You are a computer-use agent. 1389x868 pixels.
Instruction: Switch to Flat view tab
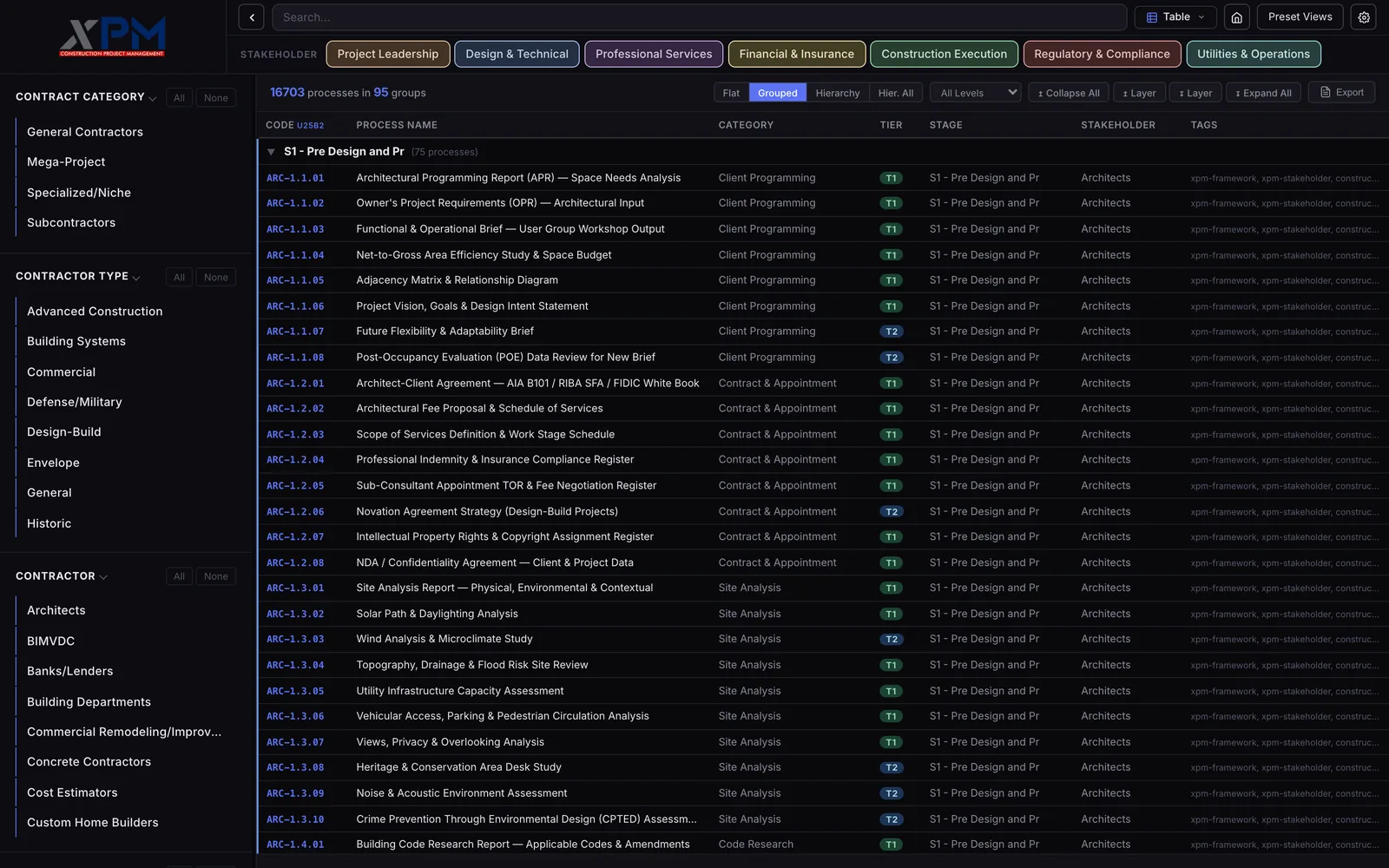click(731, 93)
